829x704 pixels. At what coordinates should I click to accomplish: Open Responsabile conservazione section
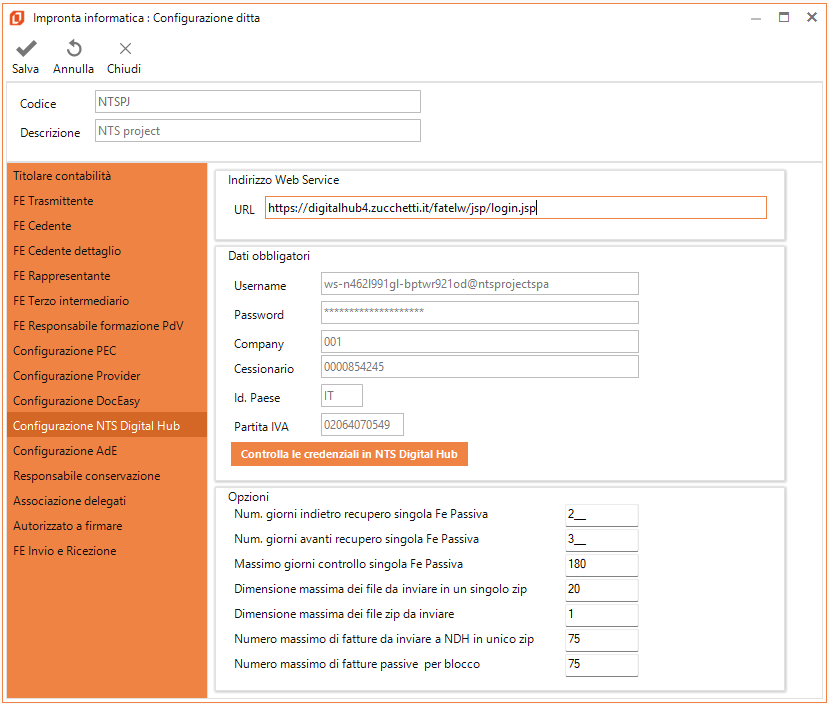(86, 476)
